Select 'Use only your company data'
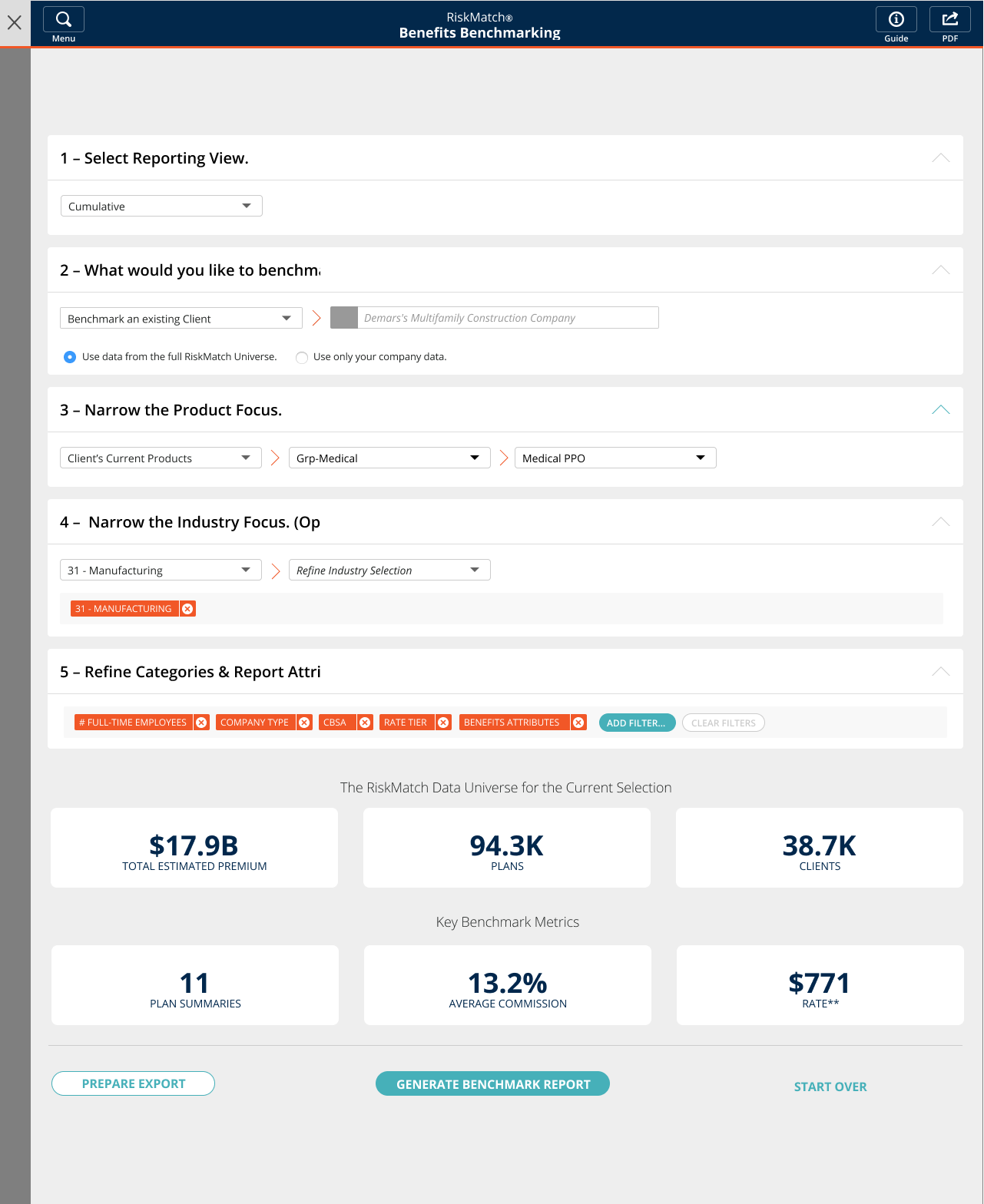The width and height of the screenshot is (984, 1204). point(302,357)
